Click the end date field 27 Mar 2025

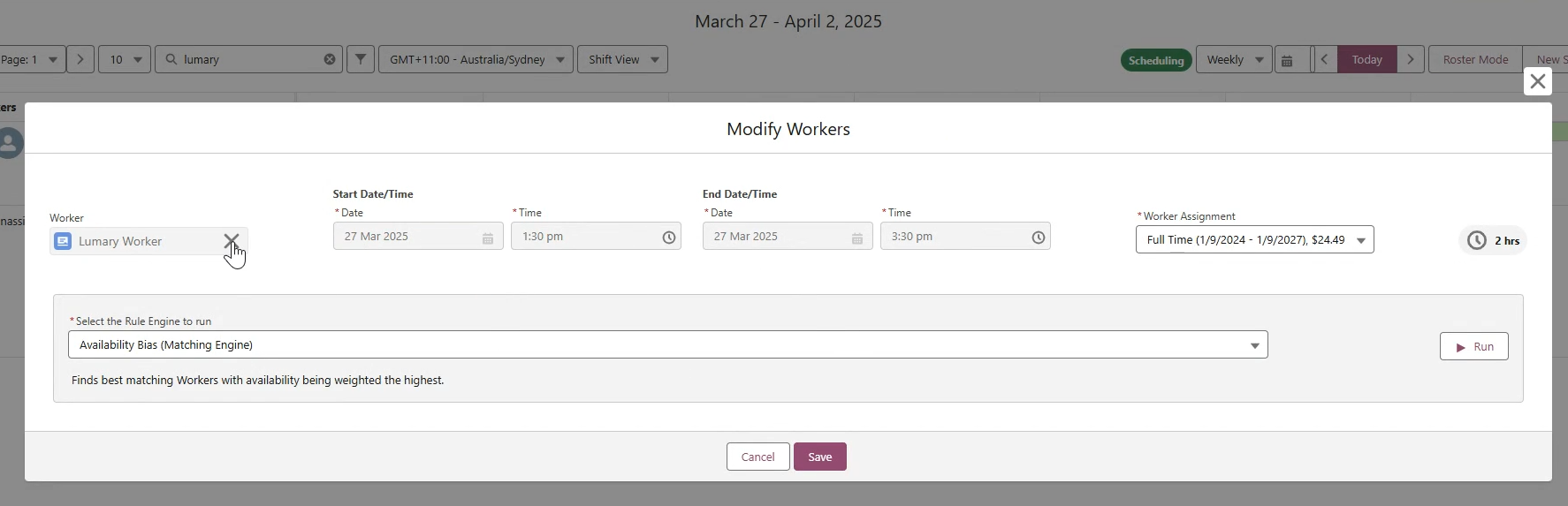coord(788,236)
